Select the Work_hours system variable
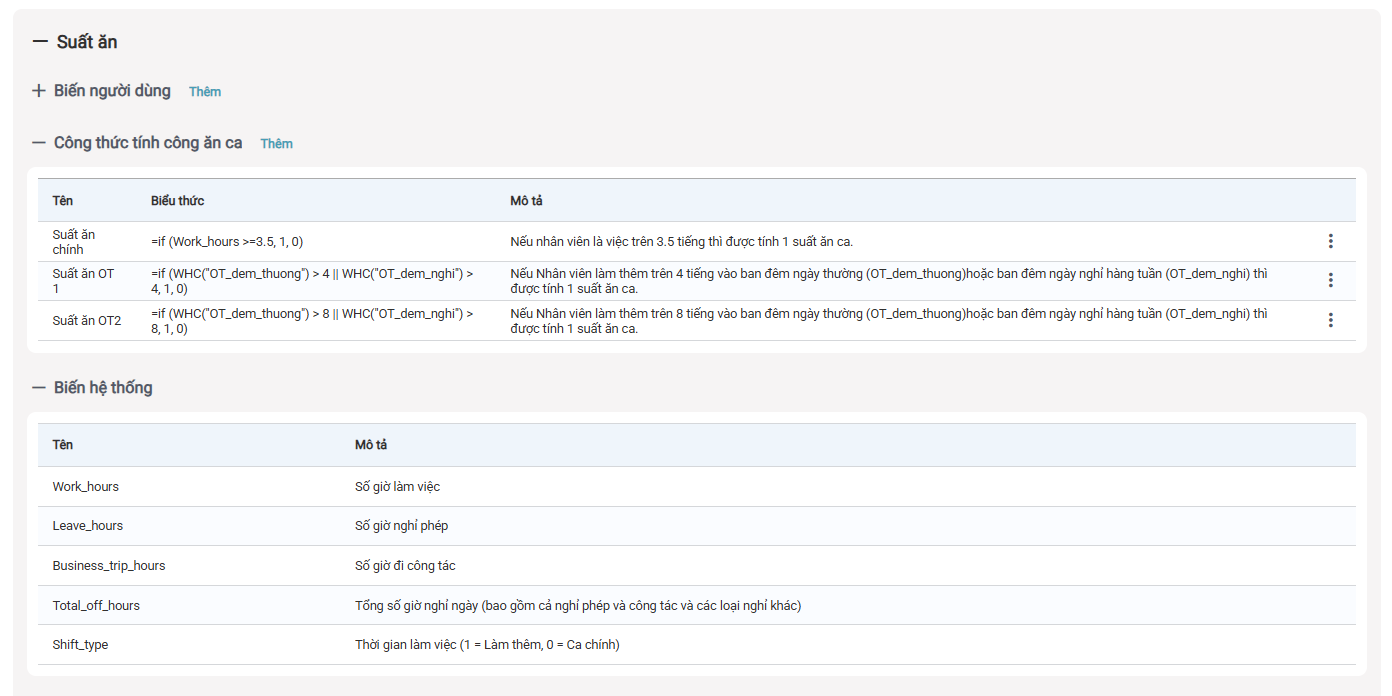Image resolution: width=1392 pixels, height=696 pixels. pos(85,487)
